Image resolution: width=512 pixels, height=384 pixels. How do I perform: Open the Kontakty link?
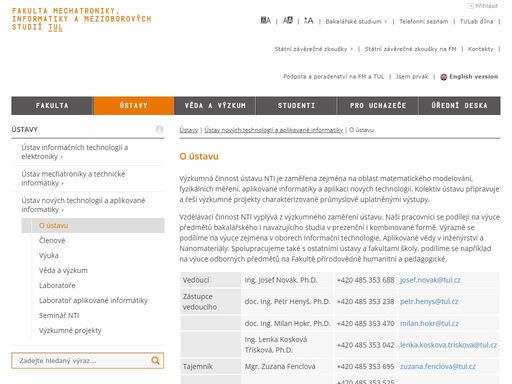(x=480, y=49)
